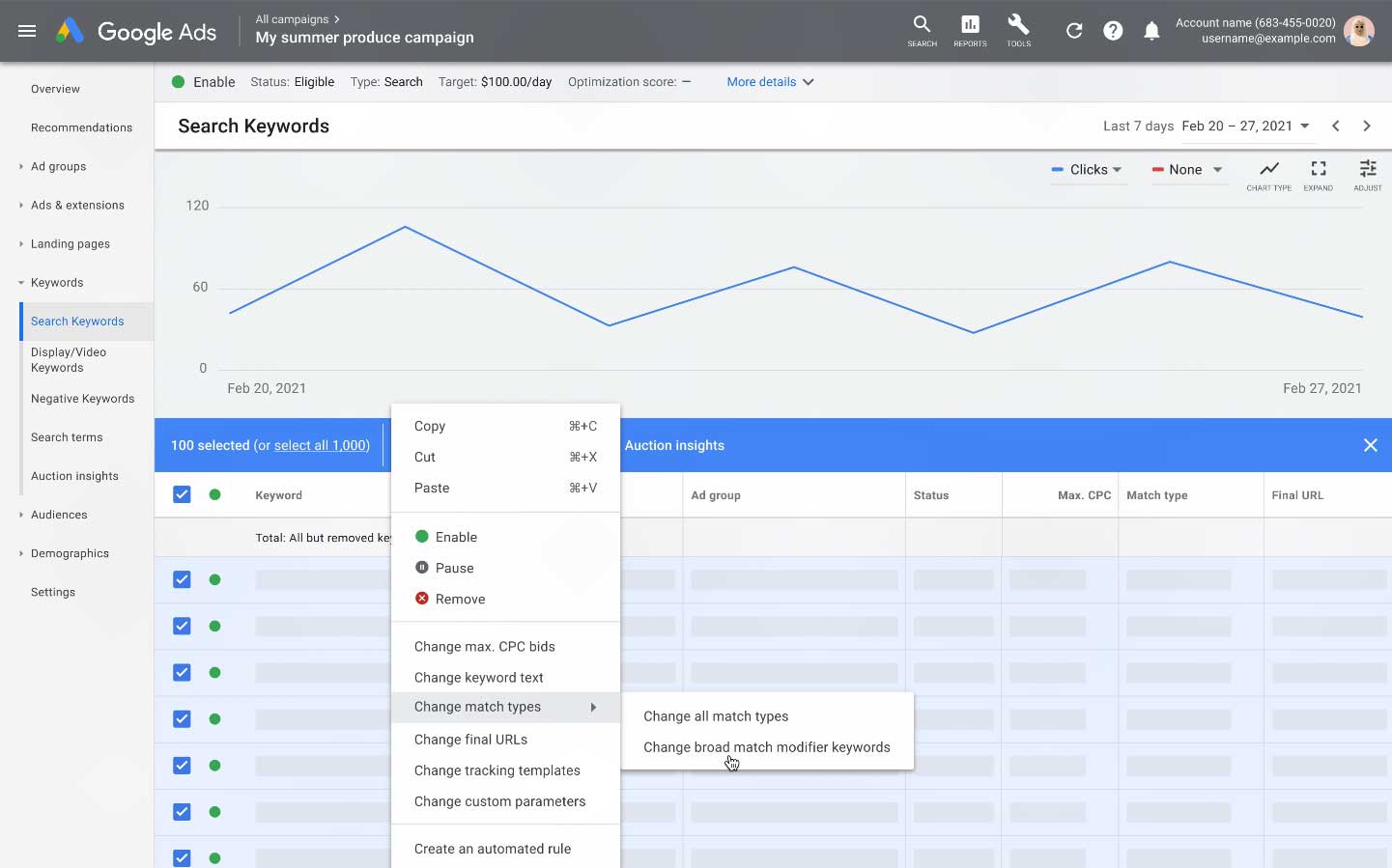This screenshot has height=868, width=1392.
Task: Uncheck the third keyword row checkbox
Action: [182, 672]
